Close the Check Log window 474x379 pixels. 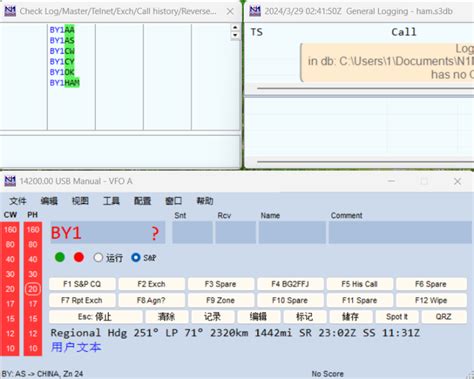[230, 11]
